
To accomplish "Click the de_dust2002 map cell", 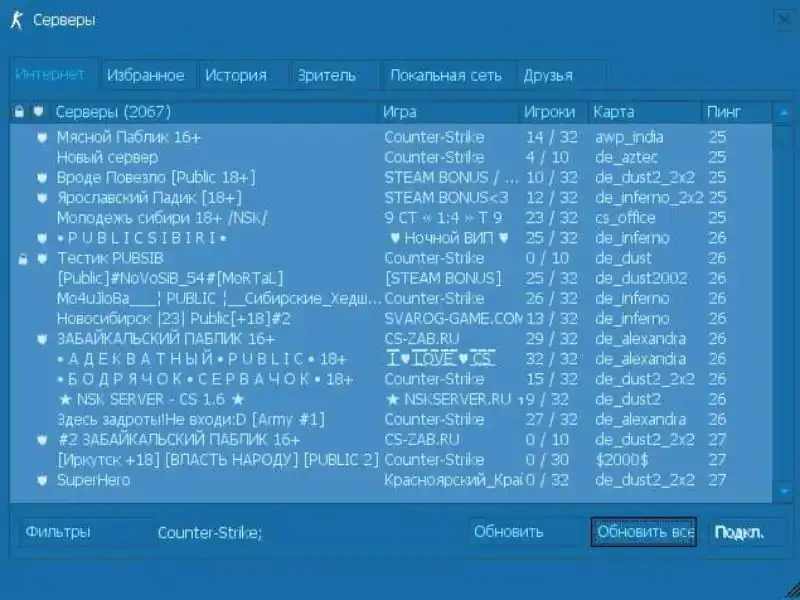I will click(641, 279).
